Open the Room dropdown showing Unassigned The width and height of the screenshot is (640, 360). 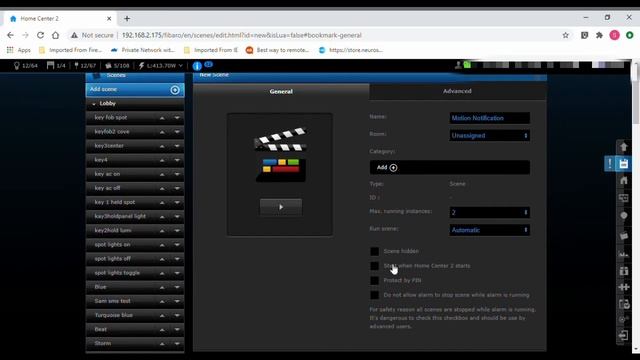[489, 136]
